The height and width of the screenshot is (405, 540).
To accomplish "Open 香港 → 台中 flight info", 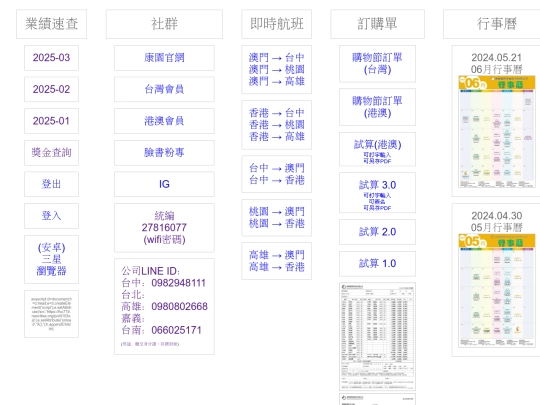I will tap(277, 113).
